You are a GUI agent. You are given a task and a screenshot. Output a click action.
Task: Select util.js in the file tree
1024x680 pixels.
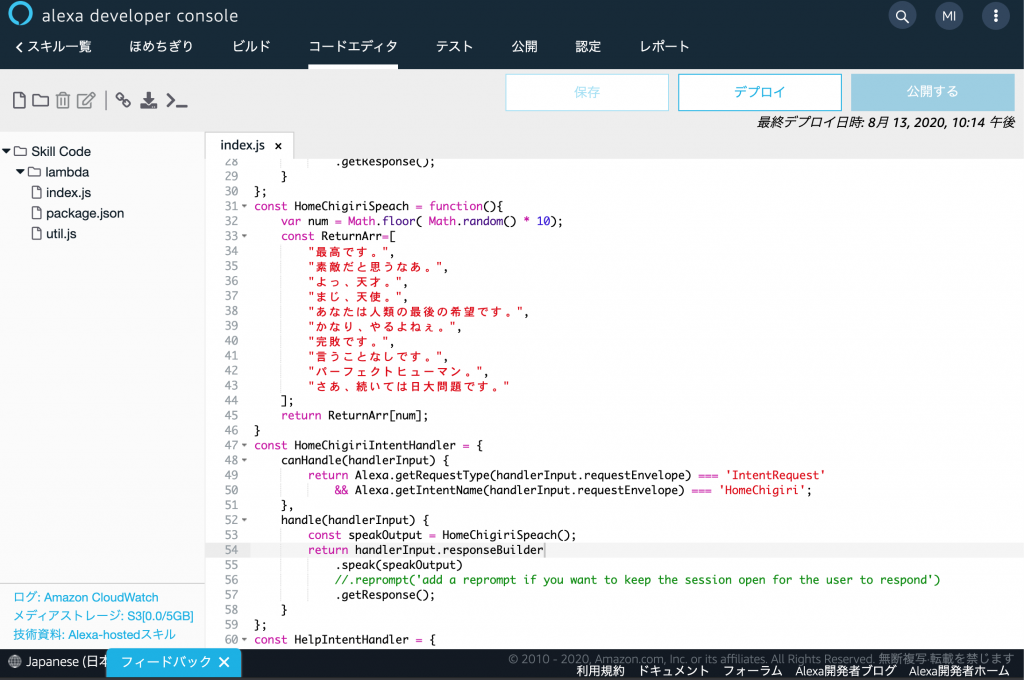pos(61,234)
